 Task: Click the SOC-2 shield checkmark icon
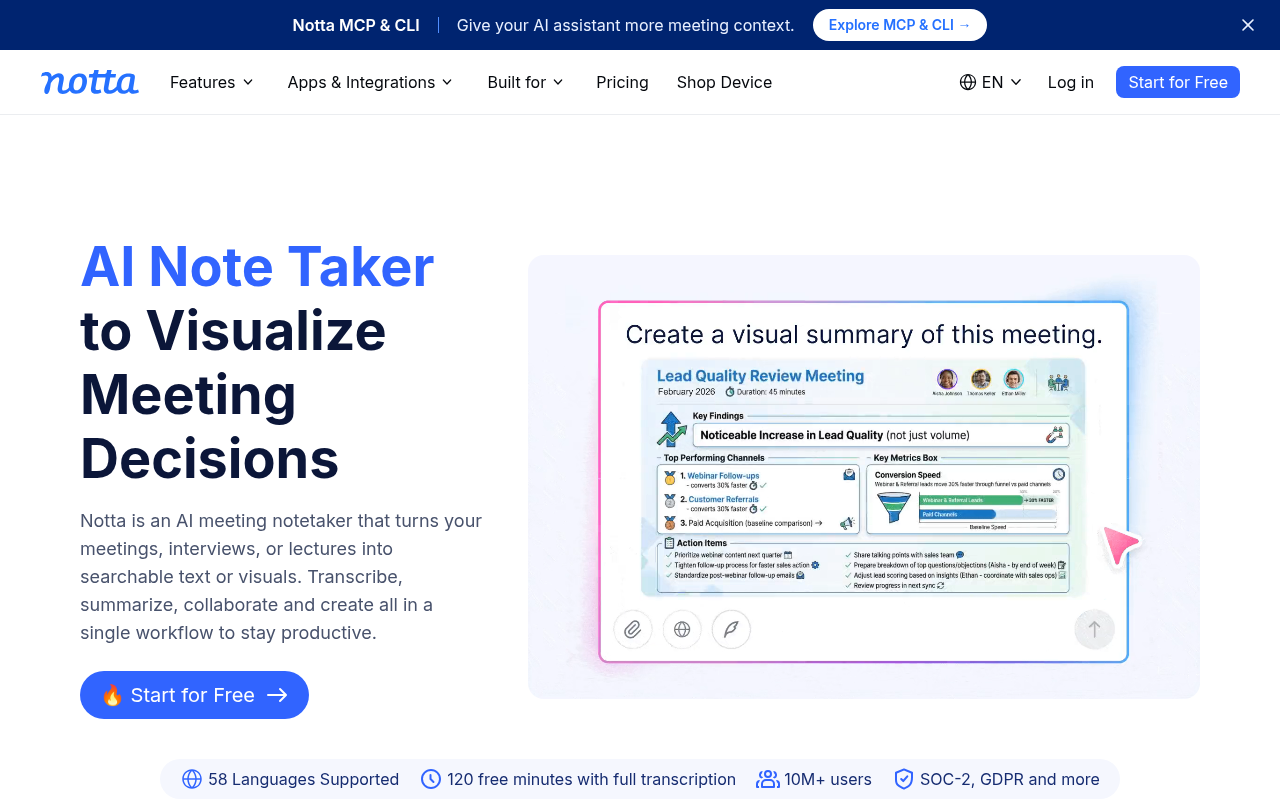pos(904,779)
